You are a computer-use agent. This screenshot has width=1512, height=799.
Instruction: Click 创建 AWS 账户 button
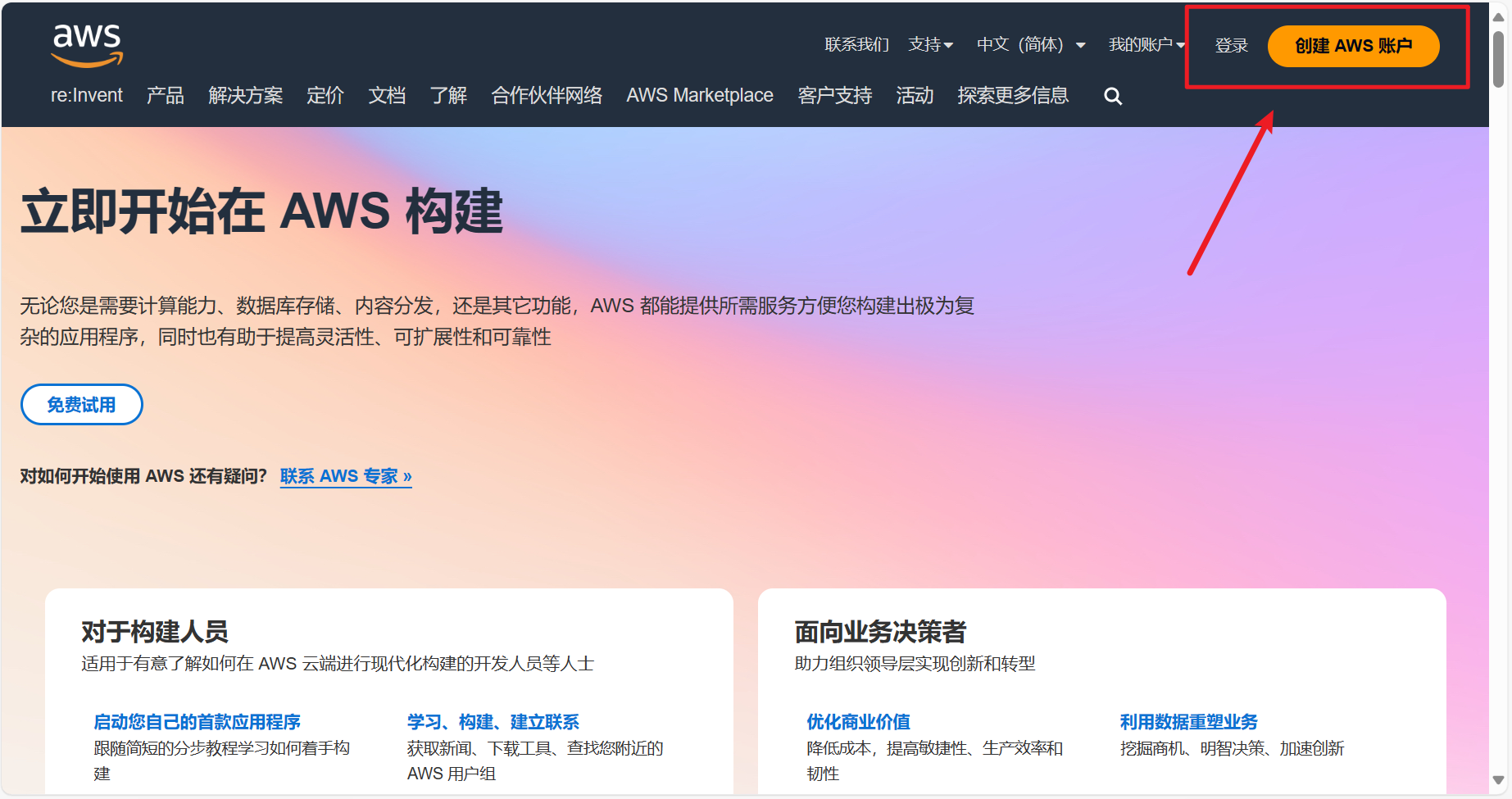[x=1354, y=46]
